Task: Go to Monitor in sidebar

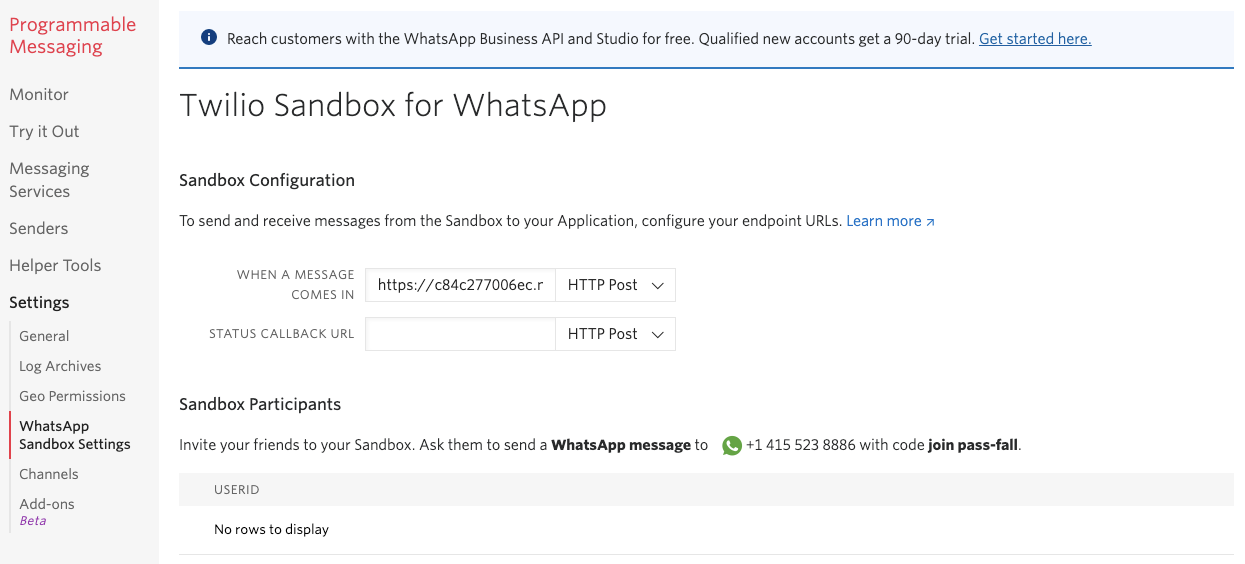Action: (39, 94)
